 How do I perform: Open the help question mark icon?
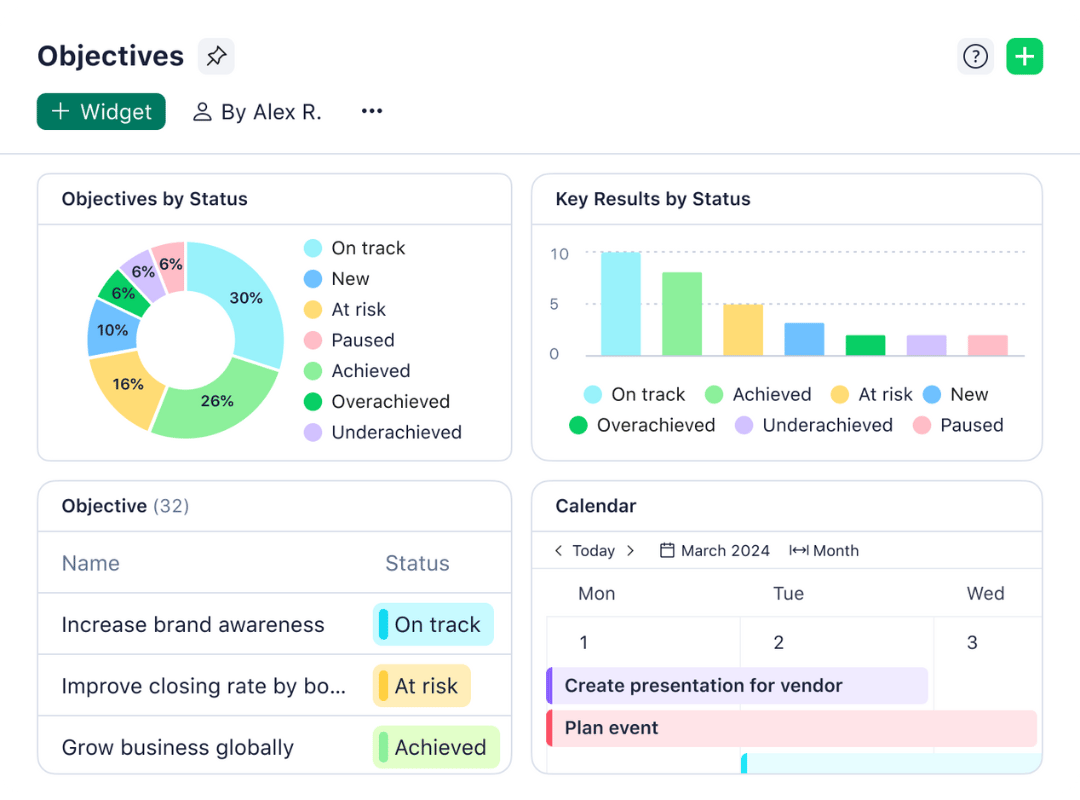pos(976,56)
